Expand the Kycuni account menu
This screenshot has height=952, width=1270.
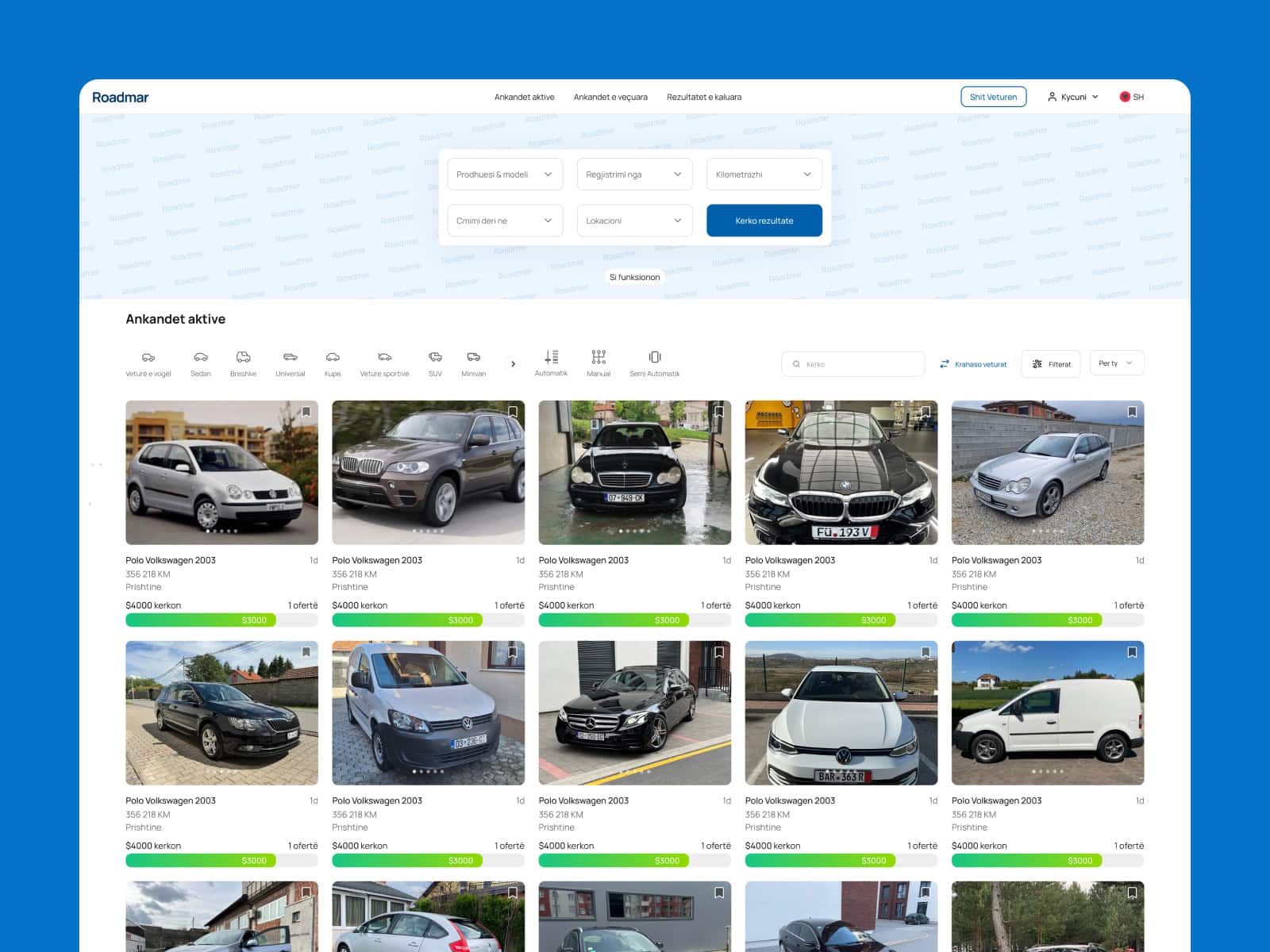coord(1073,97)
